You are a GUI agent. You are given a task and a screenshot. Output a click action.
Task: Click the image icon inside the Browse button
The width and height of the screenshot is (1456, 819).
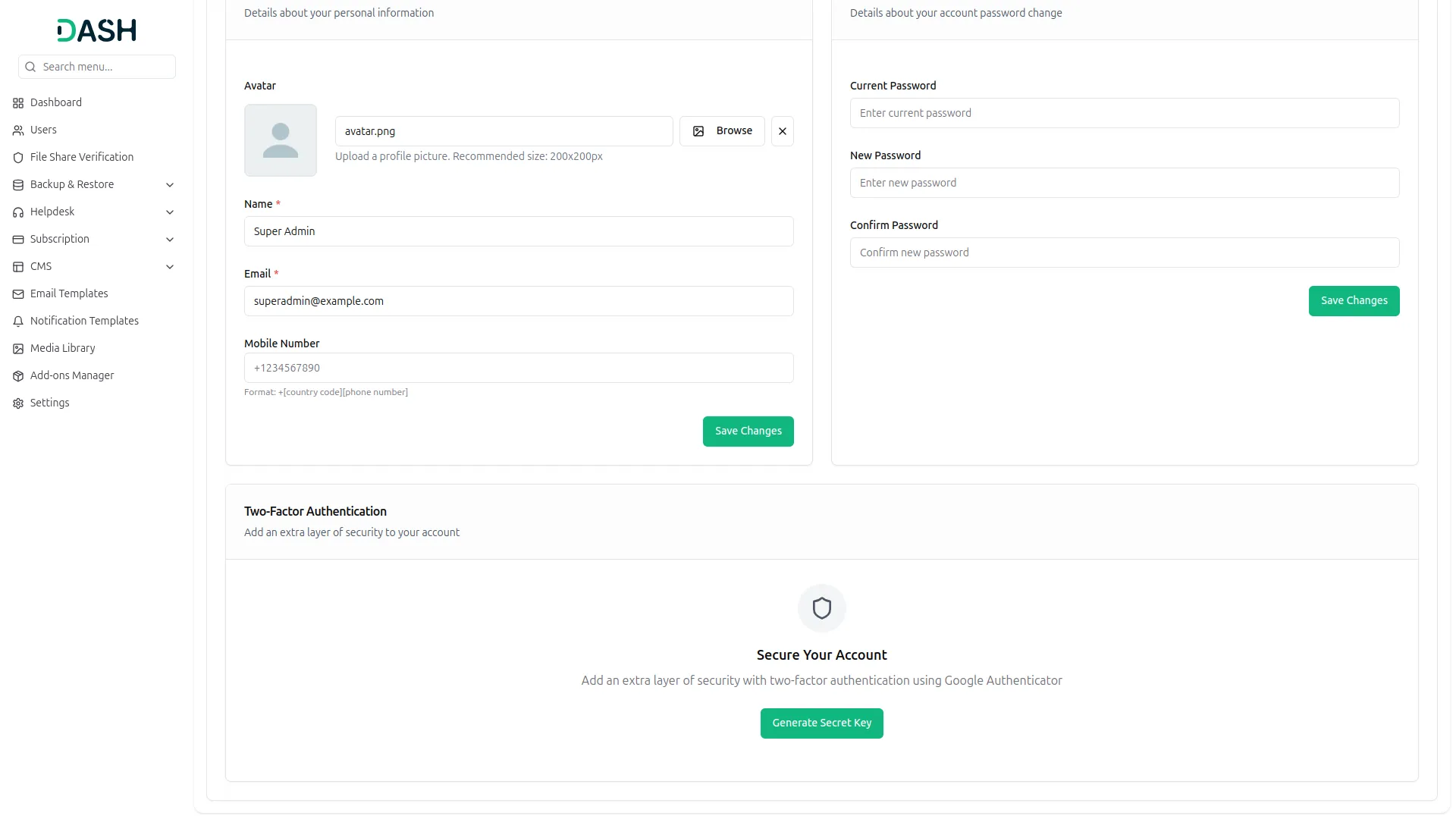point(698,131)
